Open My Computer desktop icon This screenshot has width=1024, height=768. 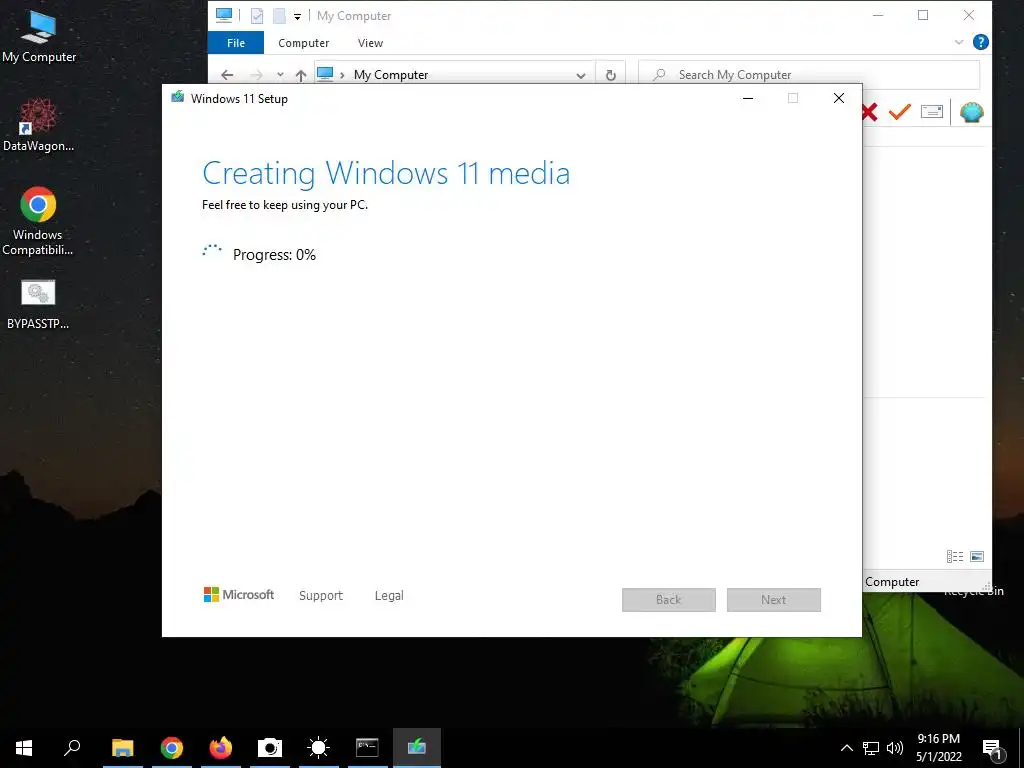39,37
